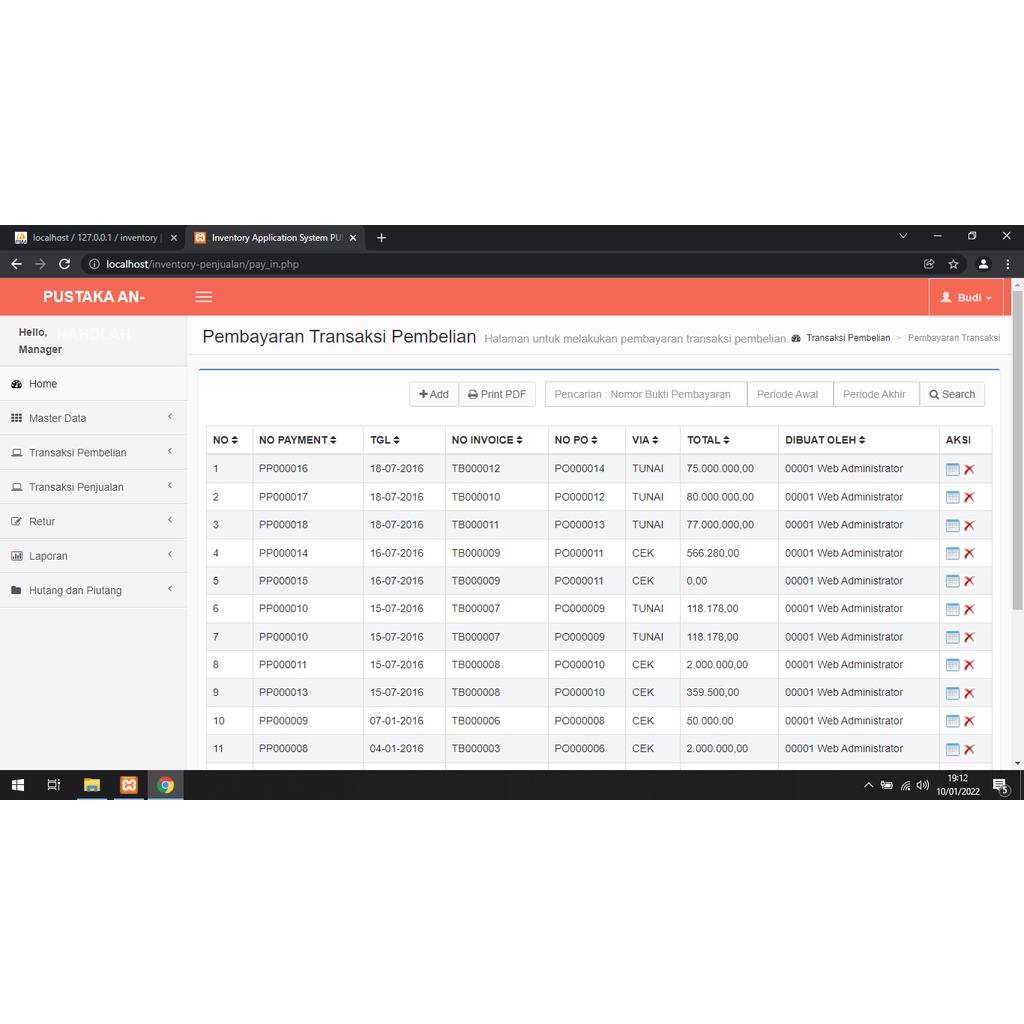Delete payment PP000018 with red X
This screenshot has width=1024, height=1024.
tap(969, 525)
